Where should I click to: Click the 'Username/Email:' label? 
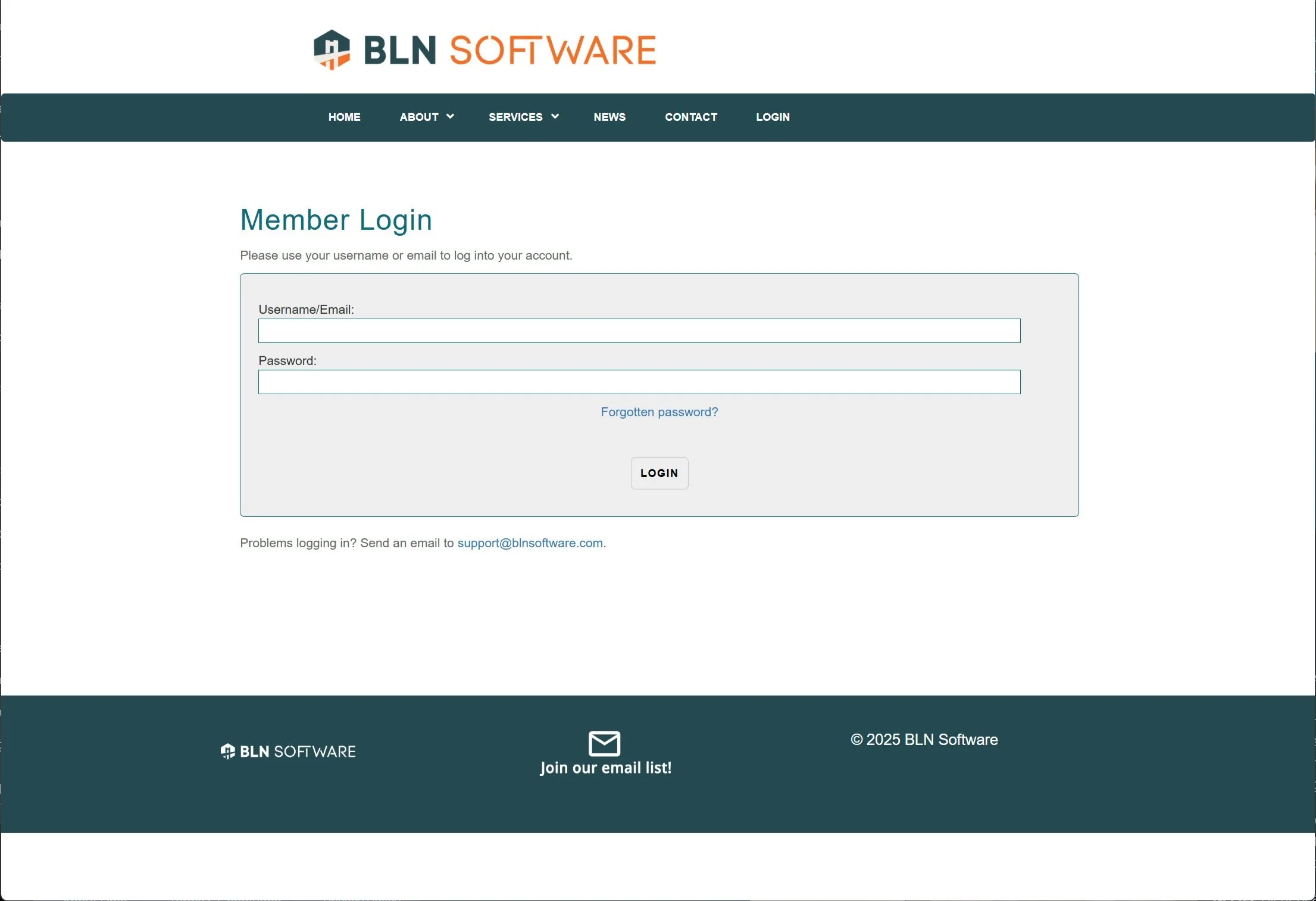click(x=306, y=310)
